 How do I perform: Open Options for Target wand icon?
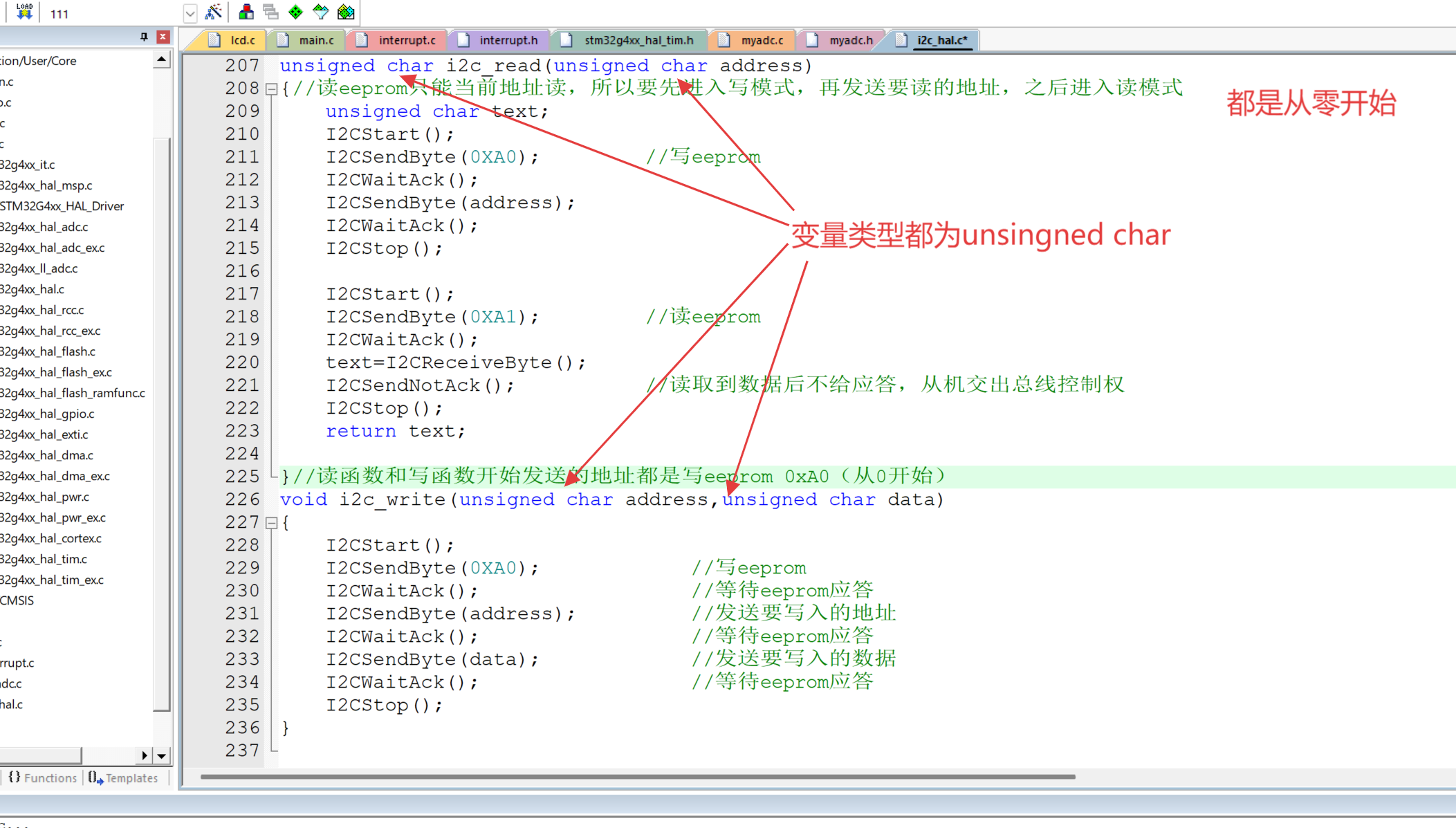point(214,12)
